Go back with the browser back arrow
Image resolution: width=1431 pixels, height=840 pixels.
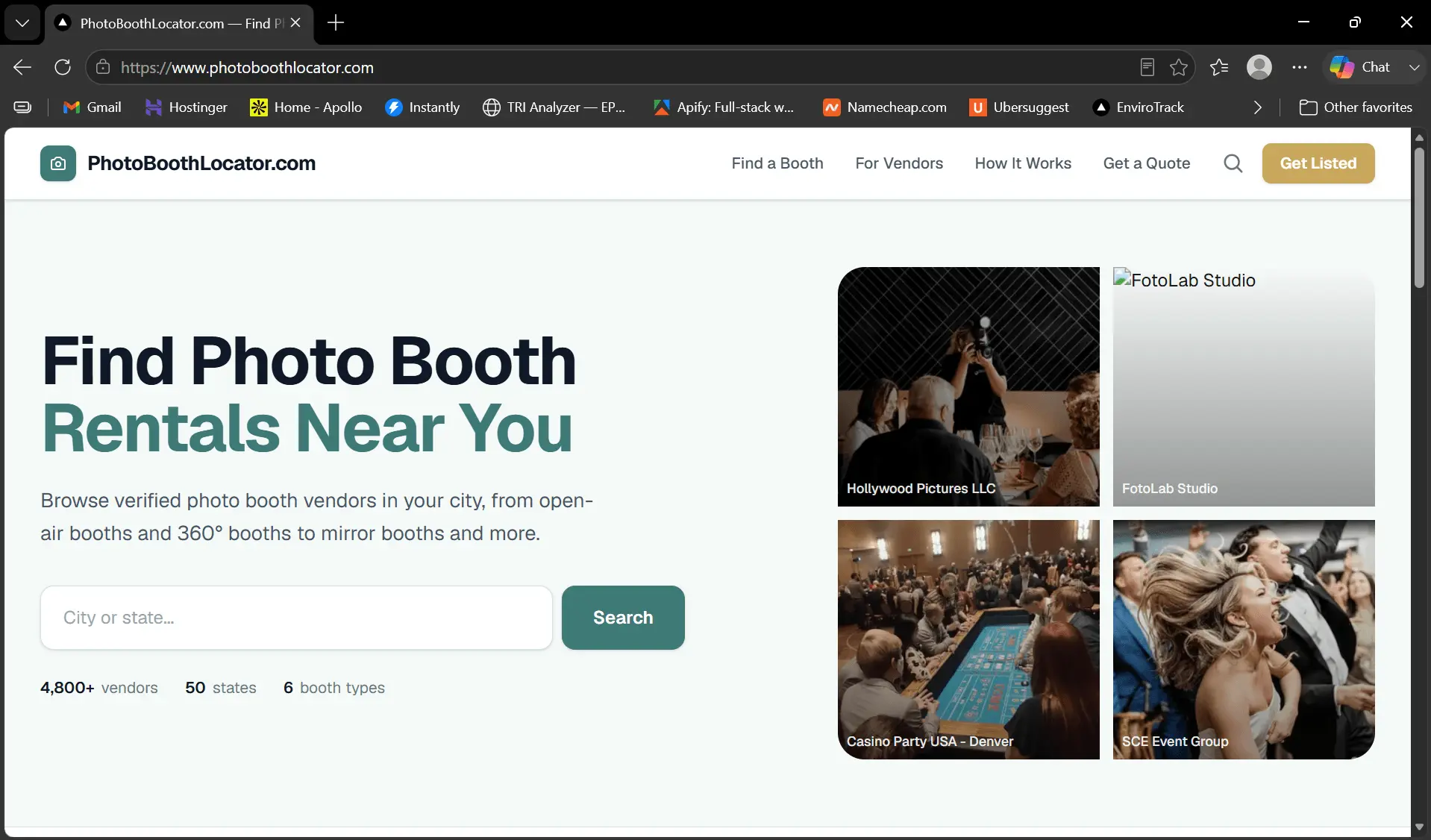coord(22,67)
